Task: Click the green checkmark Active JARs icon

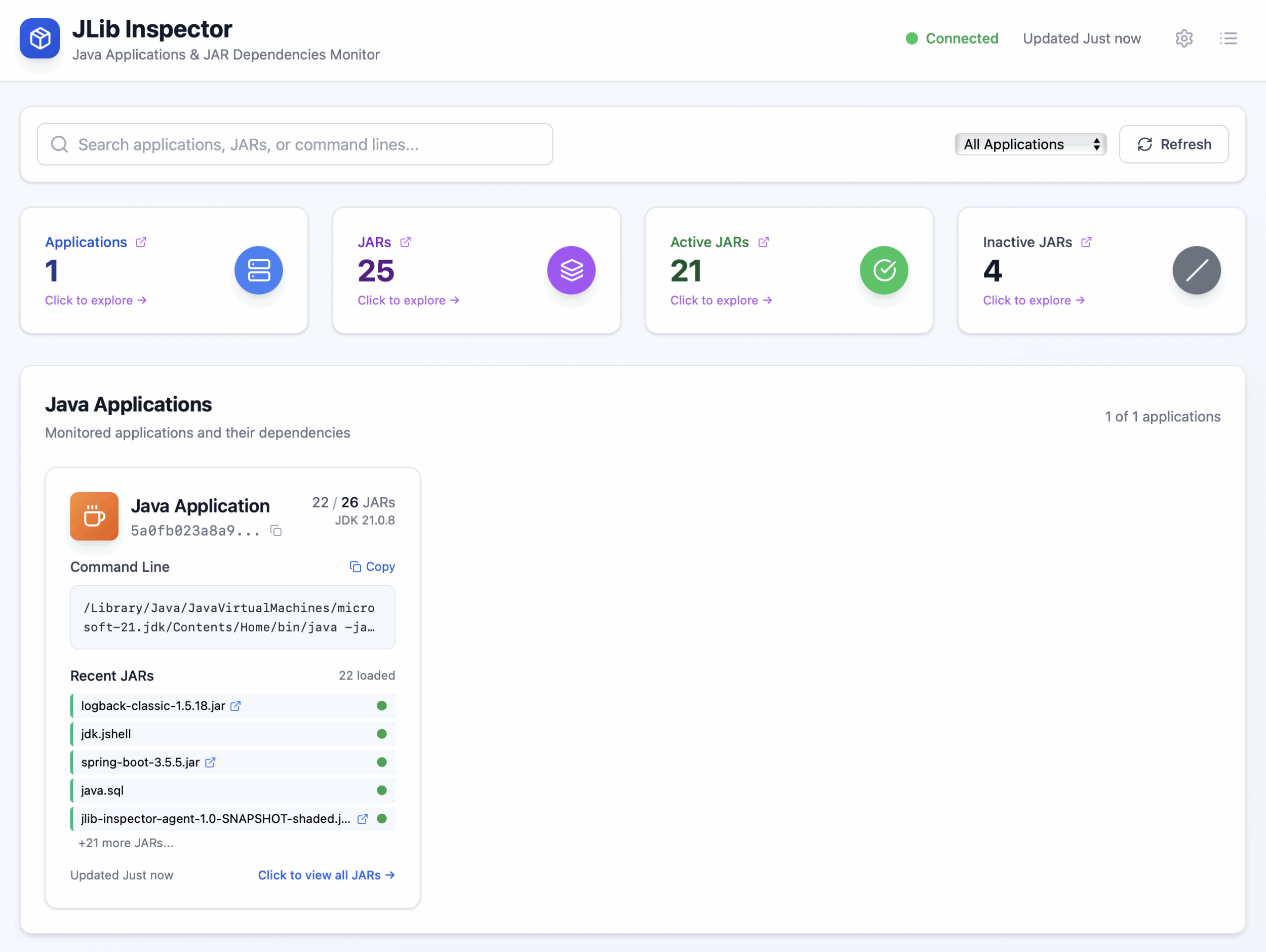Action: tap(883, 270)
